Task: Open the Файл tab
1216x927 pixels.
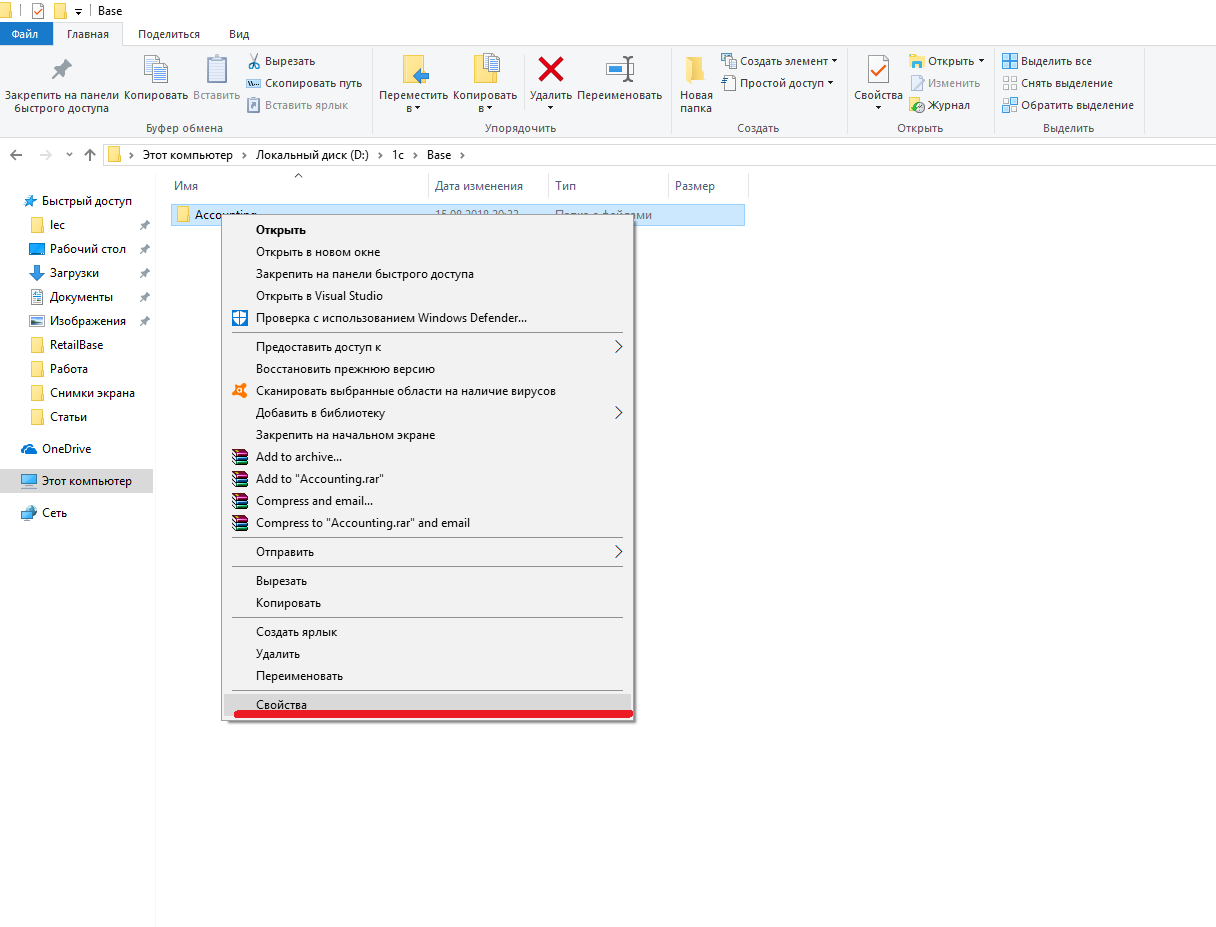Action: (x=25, y=34)
